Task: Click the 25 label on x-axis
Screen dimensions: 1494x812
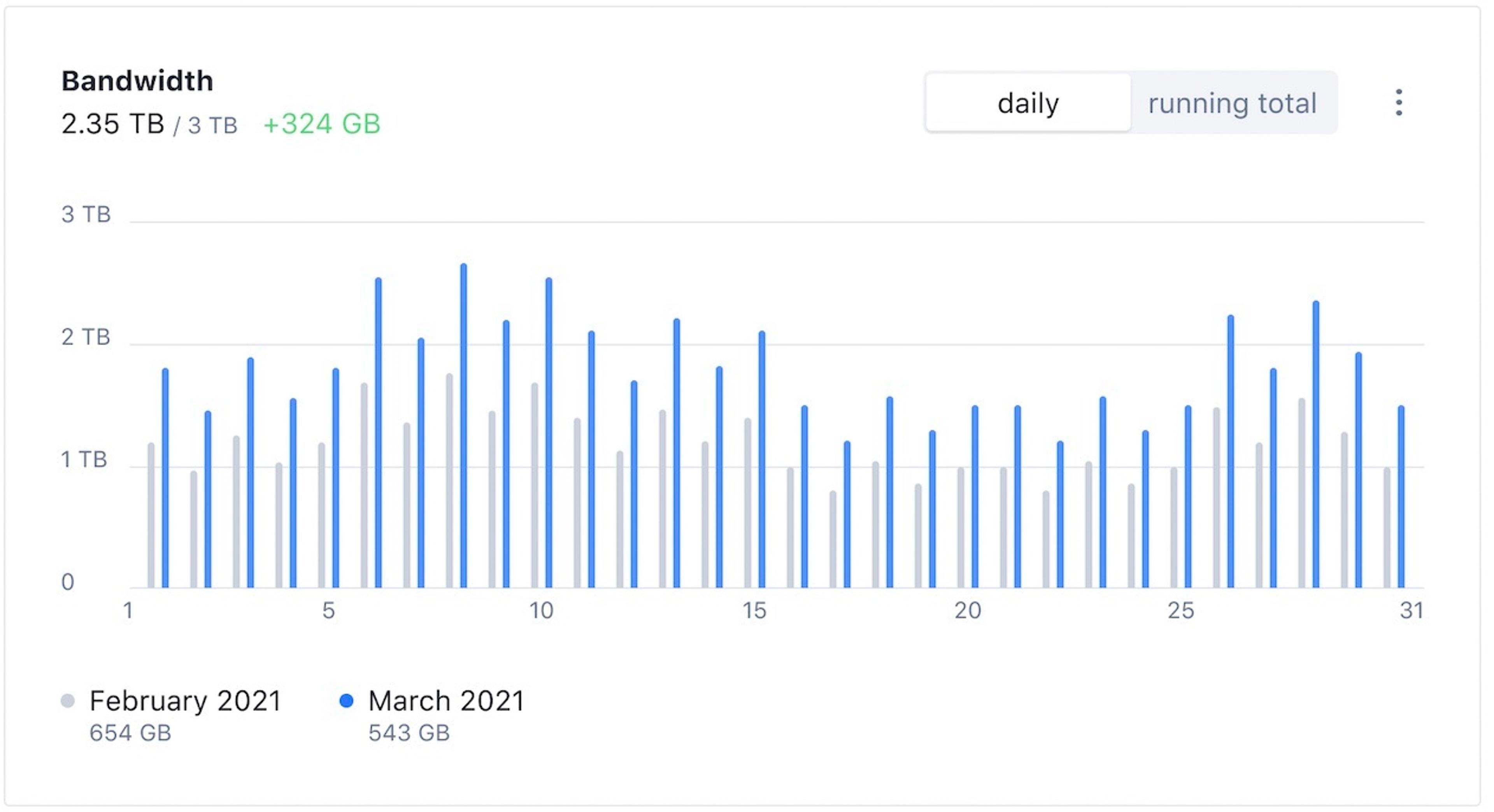Action: (x=1181, y=611)
